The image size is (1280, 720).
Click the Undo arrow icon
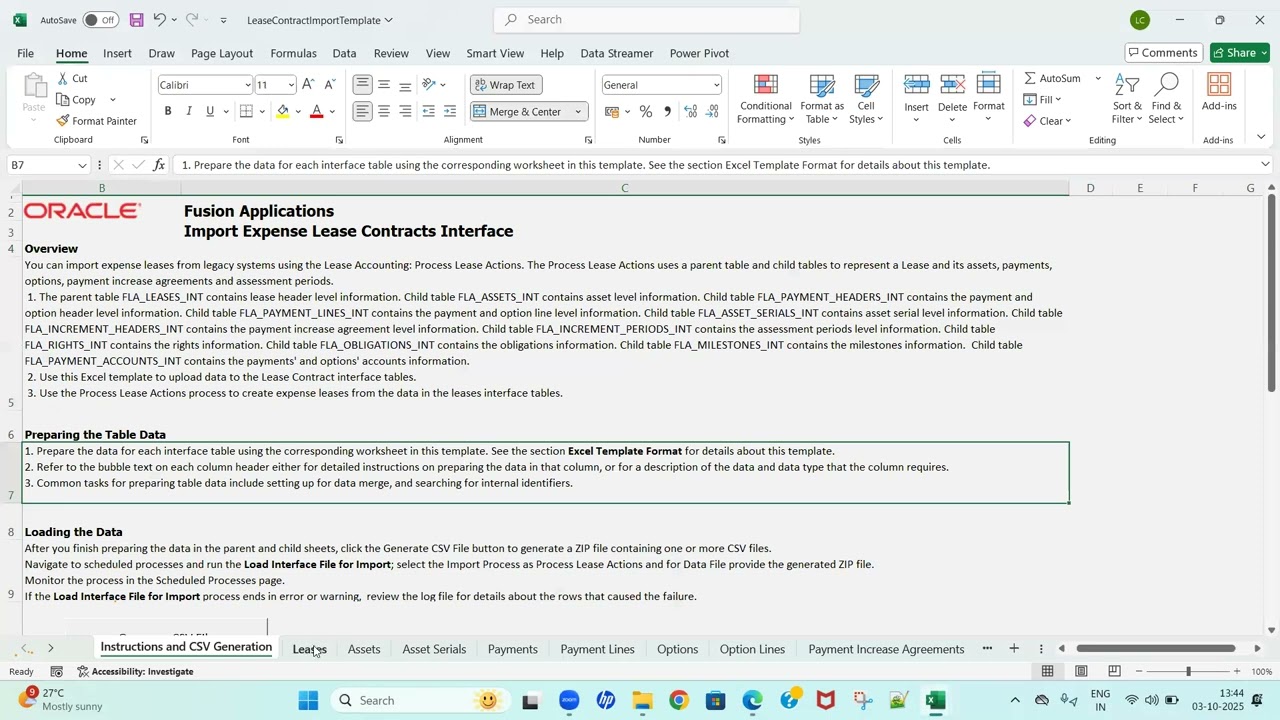pyautogui.click(x=159, y=20)
